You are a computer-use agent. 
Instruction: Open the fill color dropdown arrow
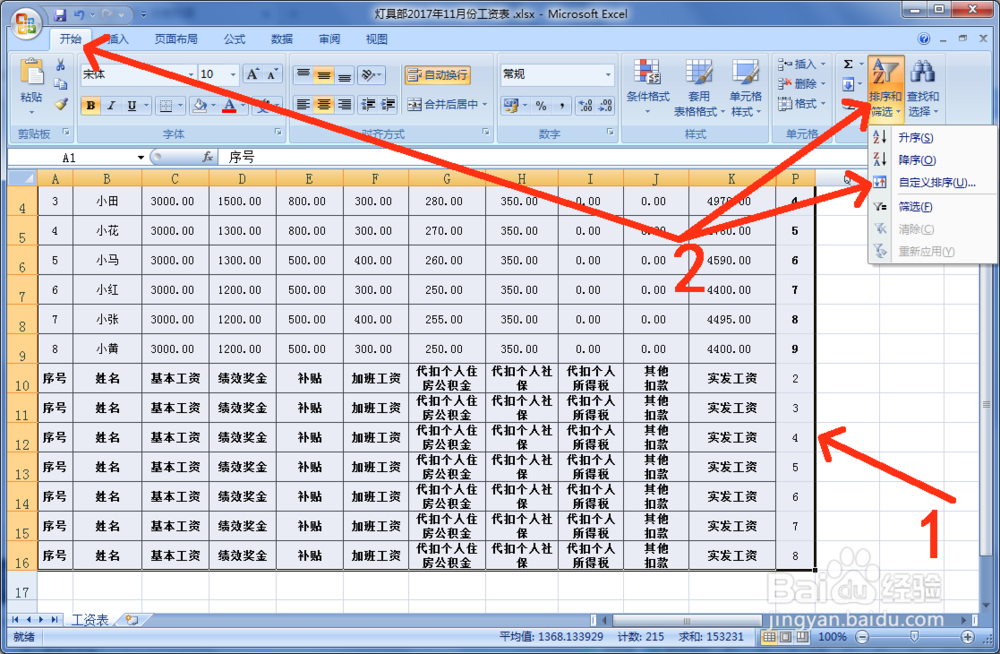pyautogui.click(x=214, y=105)
